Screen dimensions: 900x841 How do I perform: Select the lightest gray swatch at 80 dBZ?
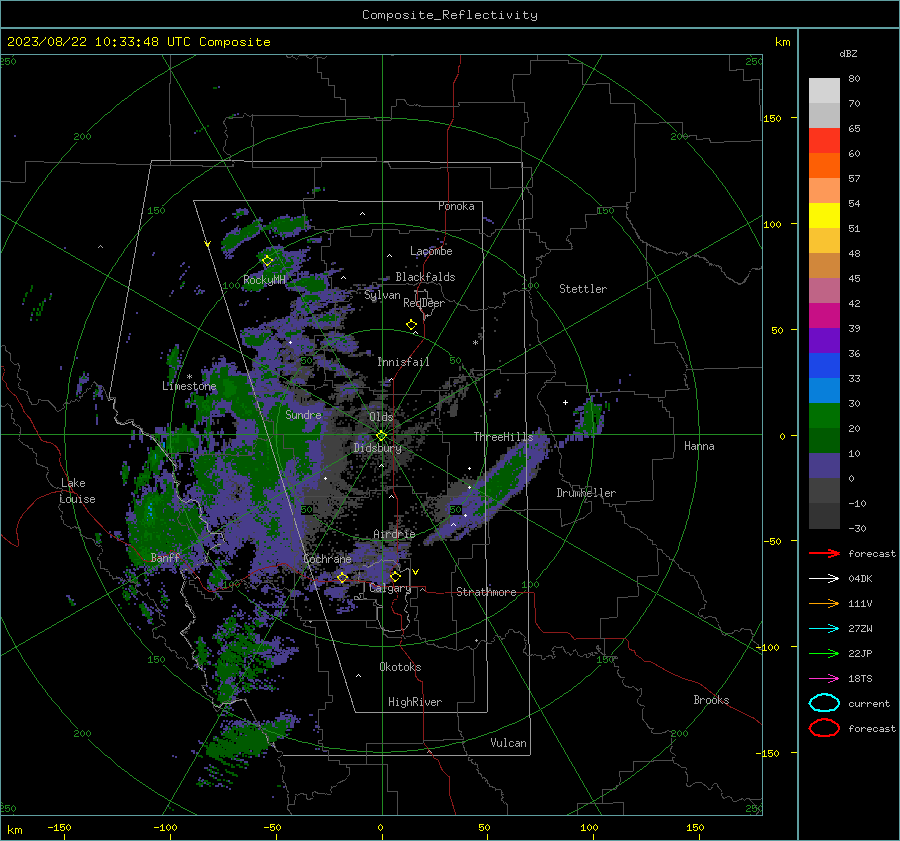[824, 91]
